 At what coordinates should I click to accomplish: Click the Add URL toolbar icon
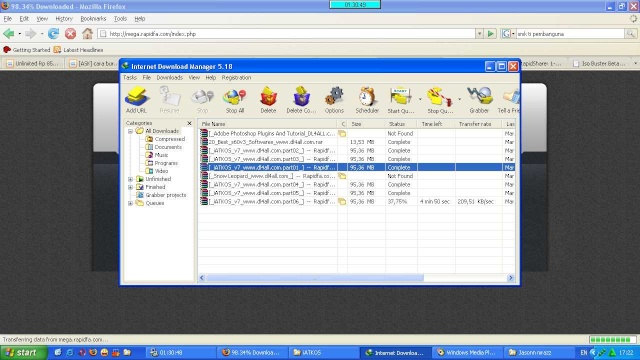pyautogui.click(x=136, y=100)
